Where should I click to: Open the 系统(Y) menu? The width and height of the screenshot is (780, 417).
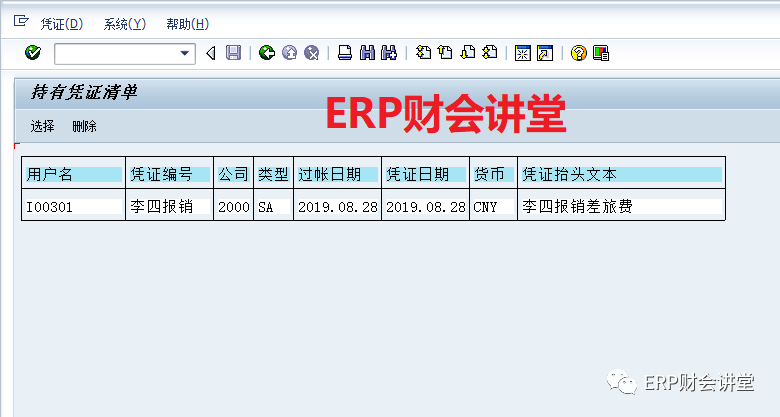[124, 24]
